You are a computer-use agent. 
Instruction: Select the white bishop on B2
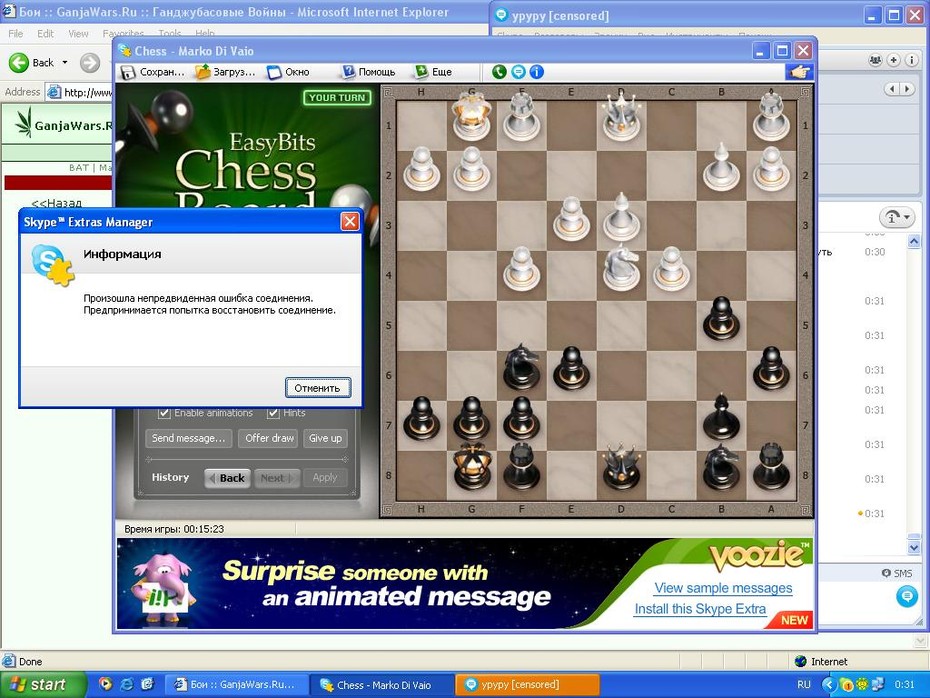pos(721,167)
